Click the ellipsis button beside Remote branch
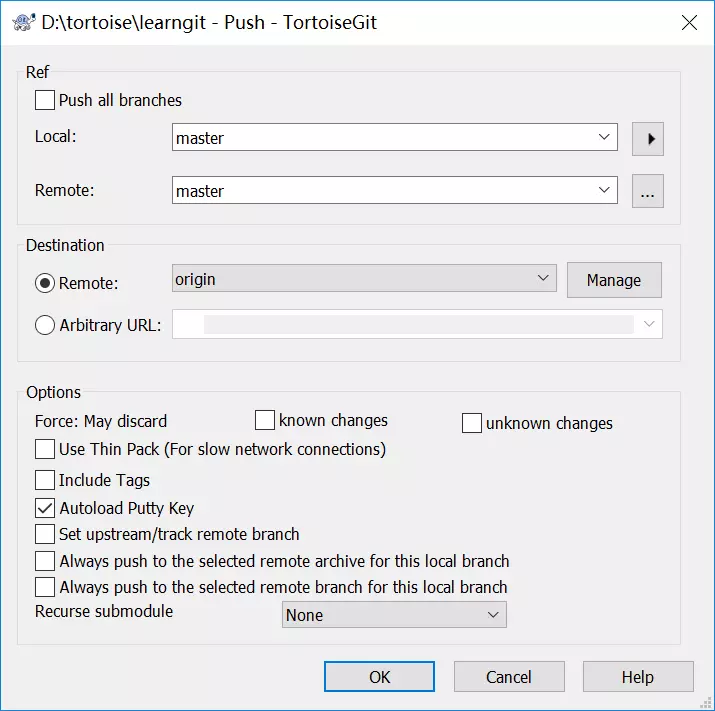This screenshot has height=711, width=715. [x=648, y=191]
